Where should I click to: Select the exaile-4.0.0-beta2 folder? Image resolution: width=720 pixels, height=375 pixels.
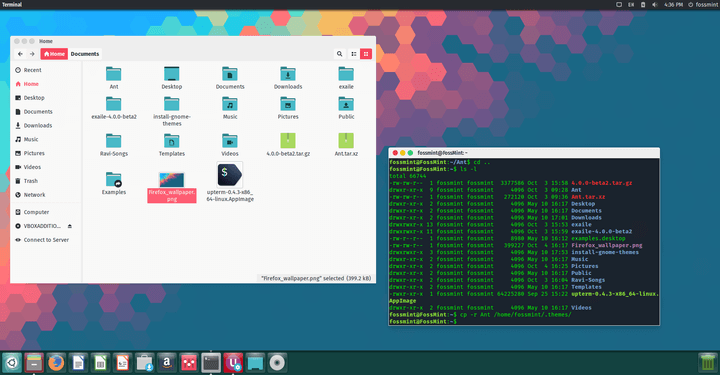pos(113,105)
